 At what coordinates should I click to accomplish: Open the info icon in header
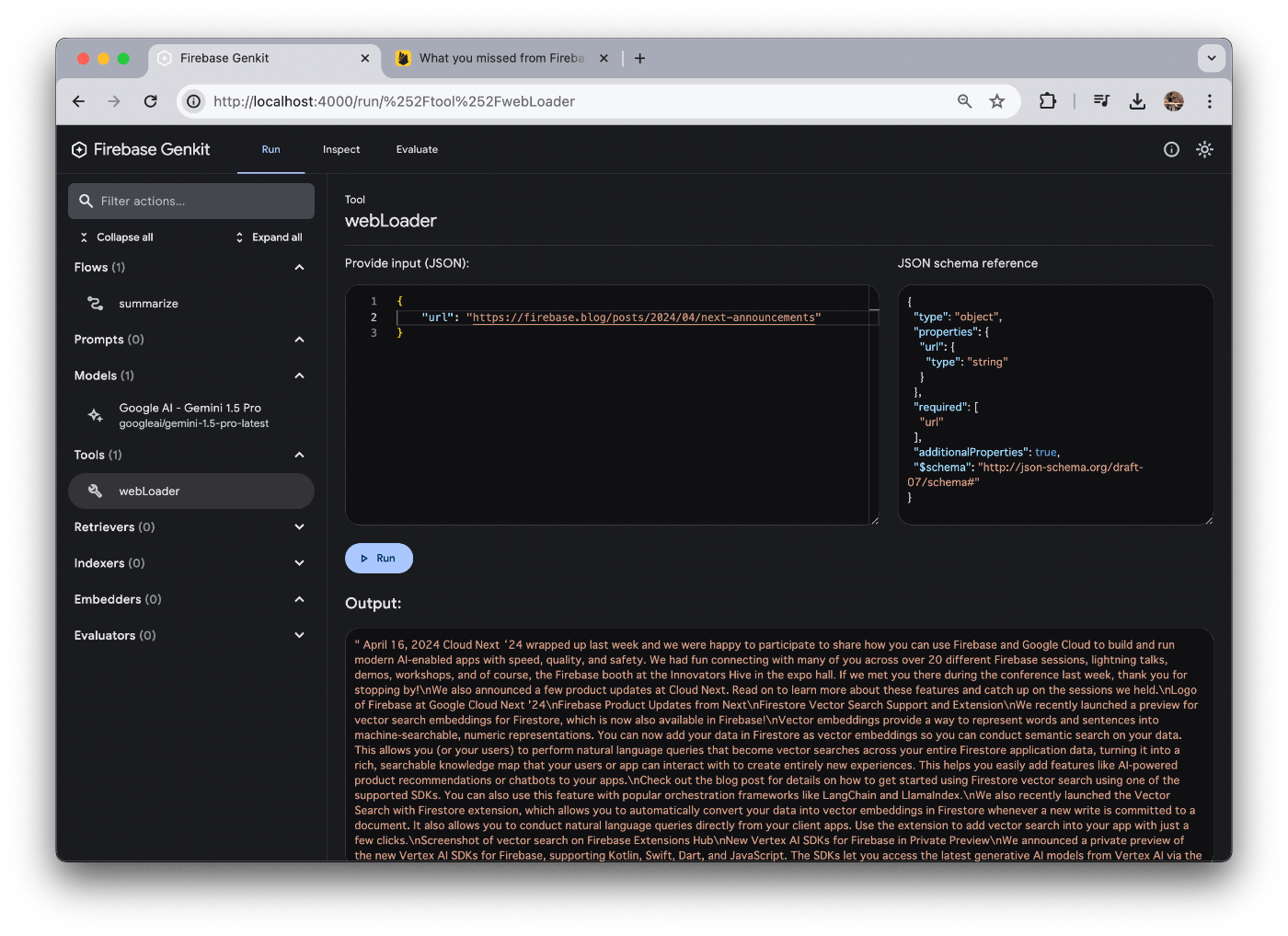[x=1171, y=149]
